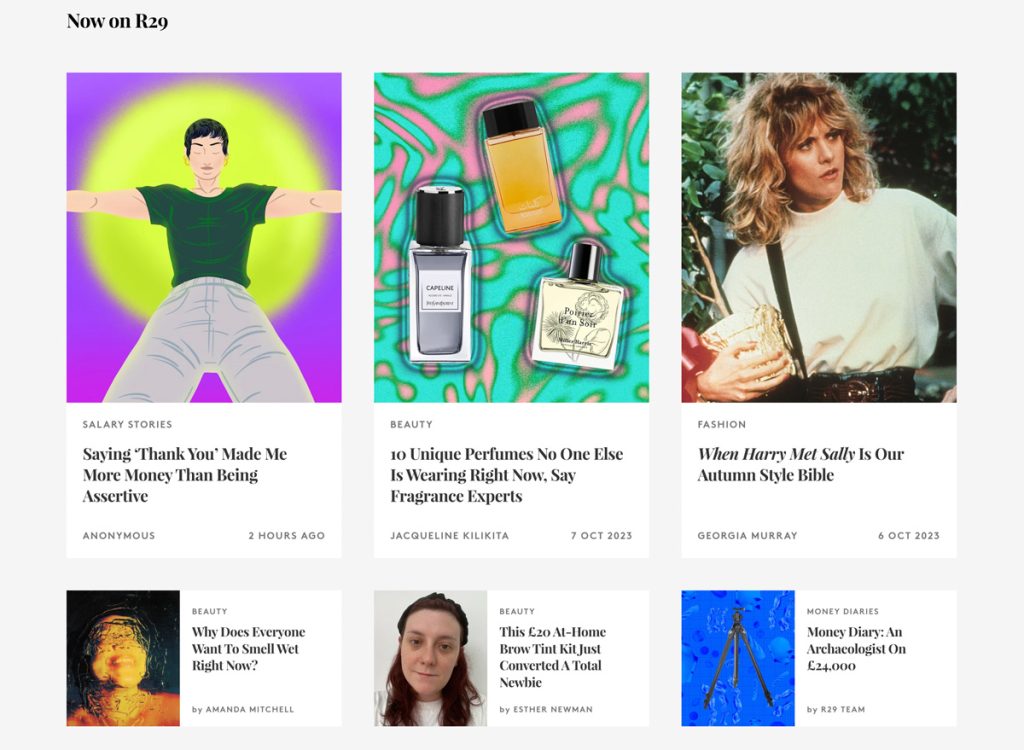Open headline Saying 'Thank You' Made Me More Money
Viewport: 1024px width, 750px height.
tap(185, 475)
